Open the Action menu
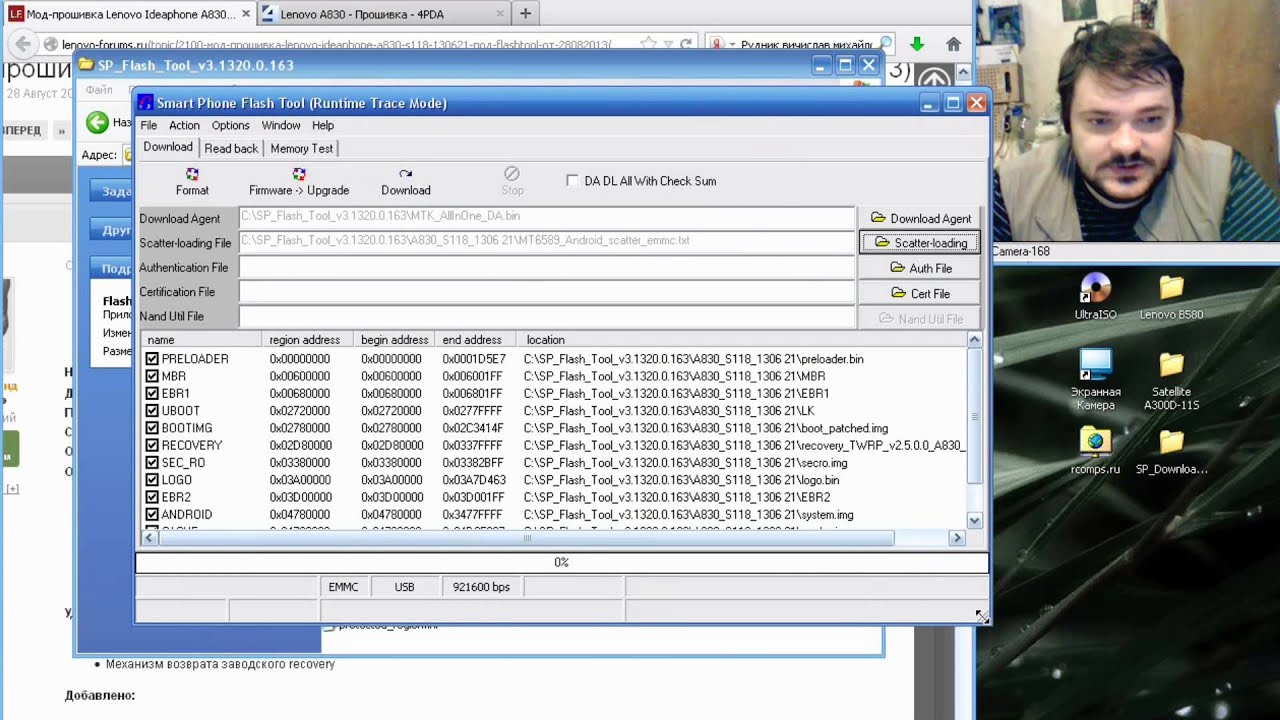The height and width of the screenshot is (720, 1280). pyautogui.click(x=184, y=125)
